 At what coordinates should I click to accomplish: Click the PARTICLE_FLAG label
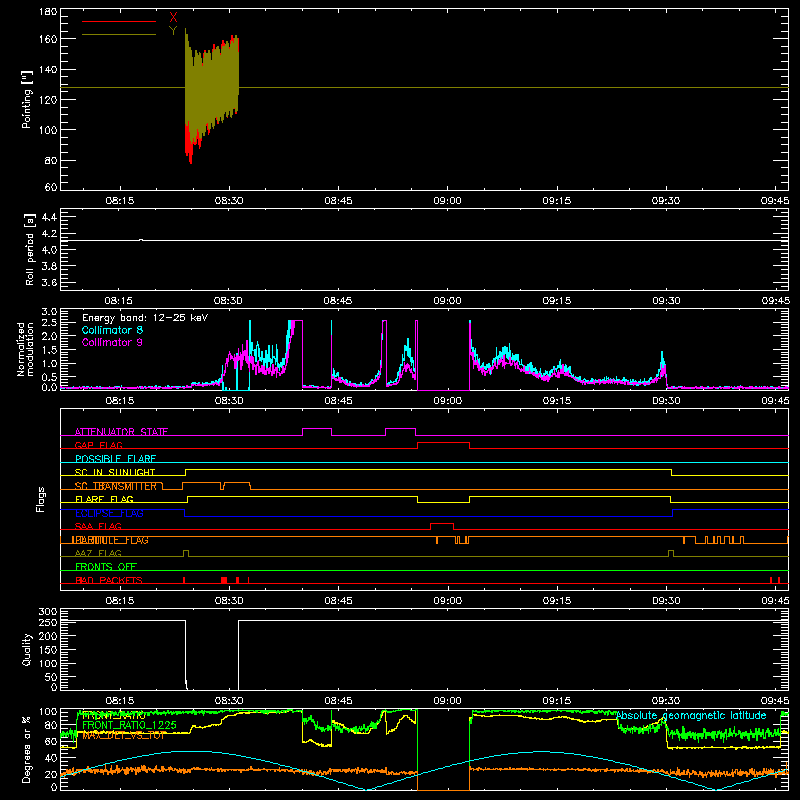110,540
